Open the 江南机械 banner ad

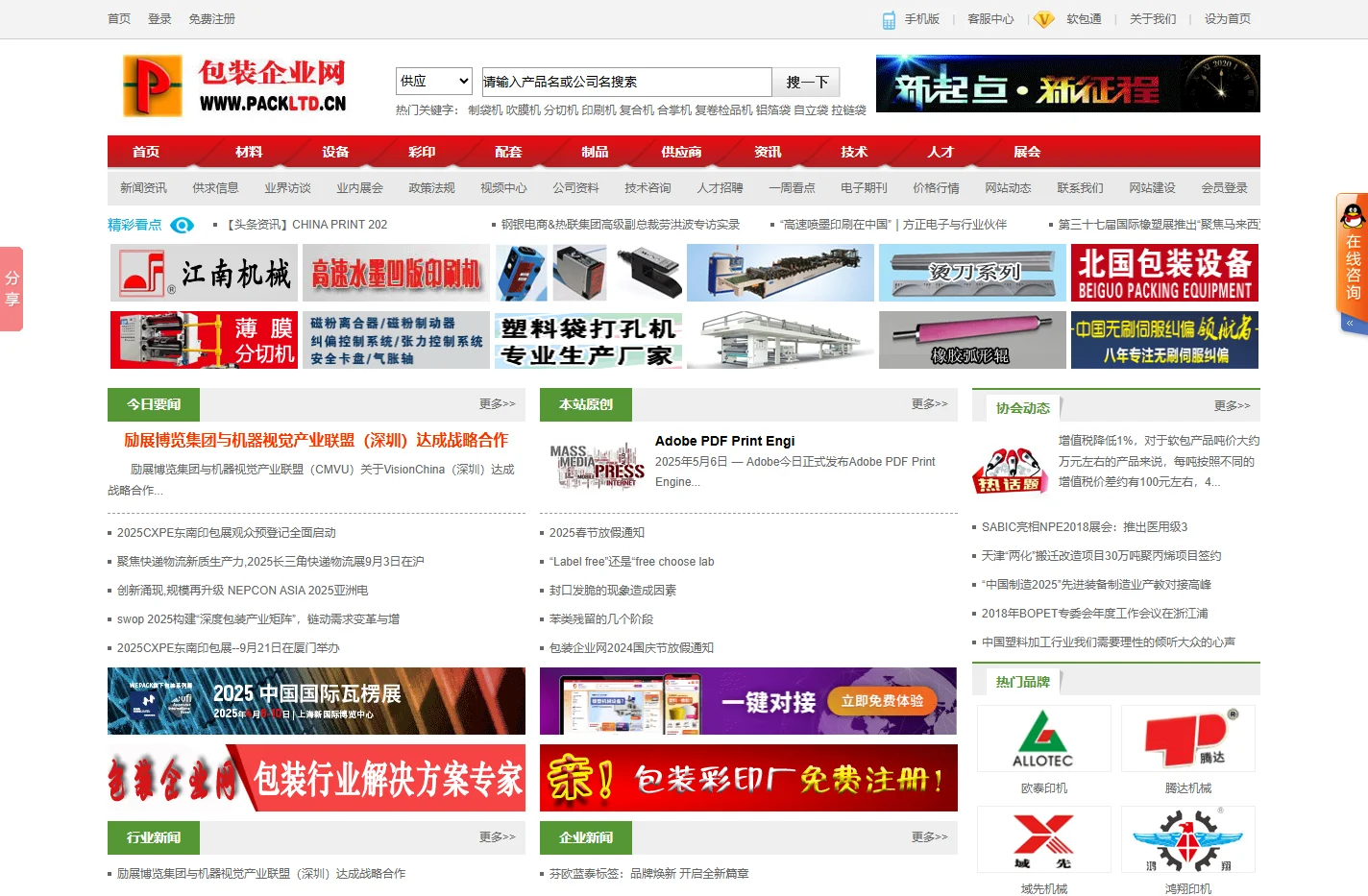point(204,273)
